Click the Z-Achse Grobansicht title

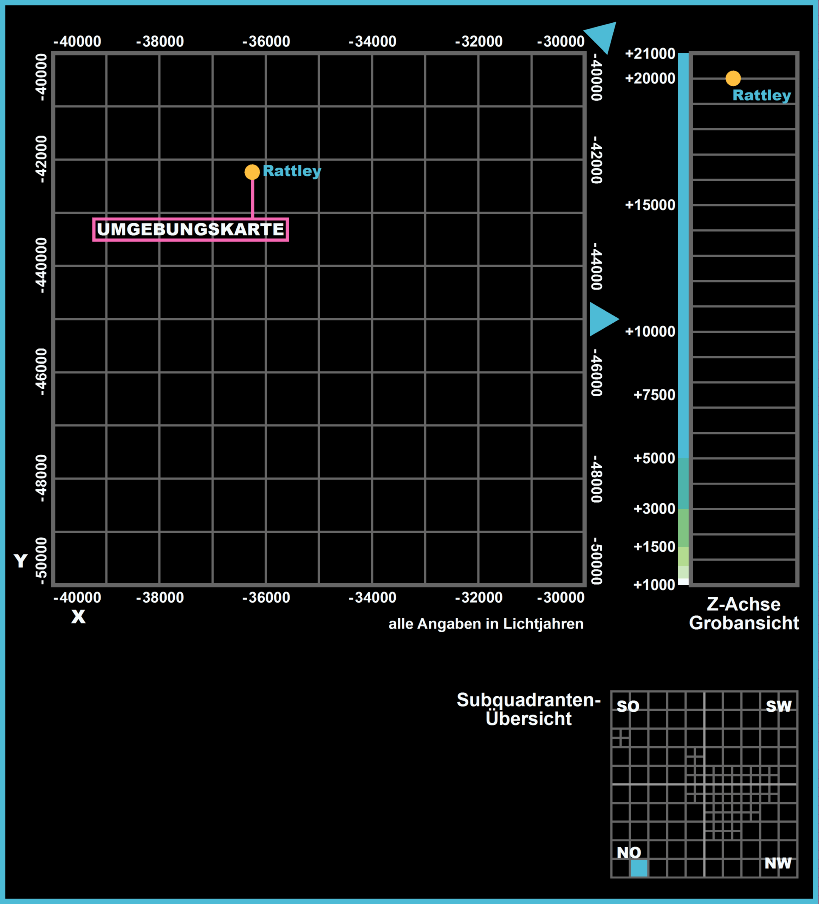[x=743, y=614]
